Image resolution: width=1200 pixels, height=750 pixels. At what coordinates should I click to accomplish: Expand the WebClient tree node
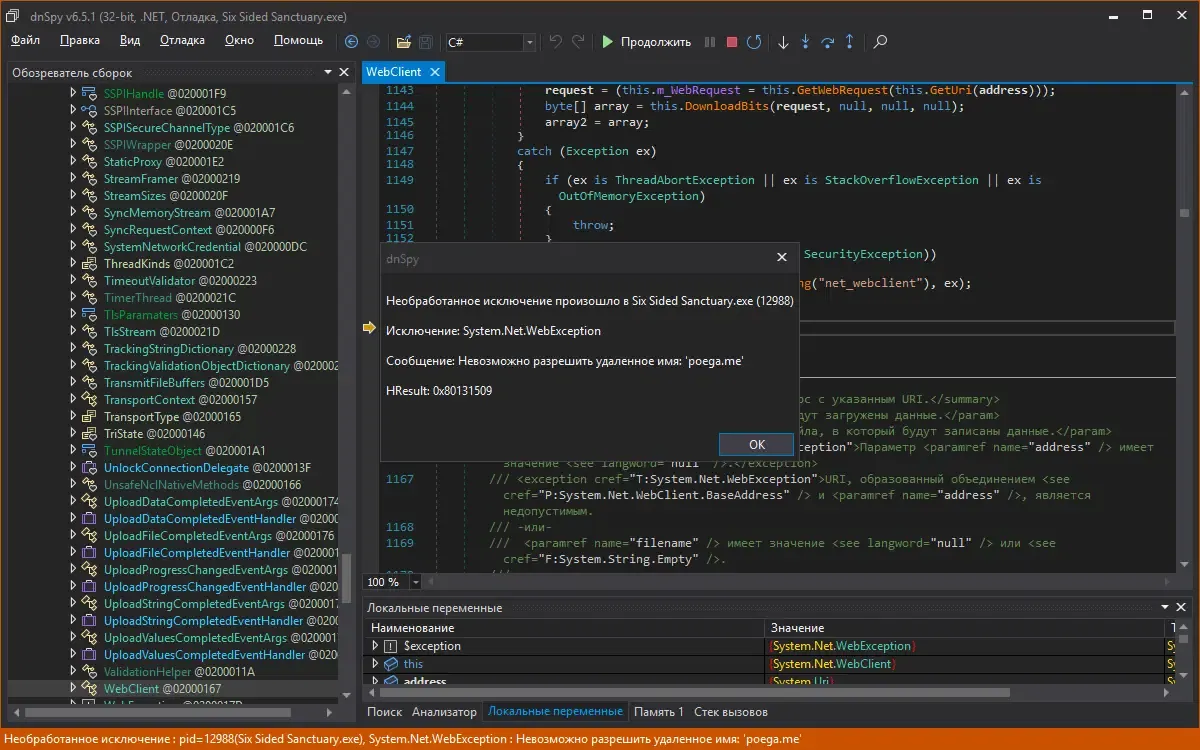pos(73,688)
